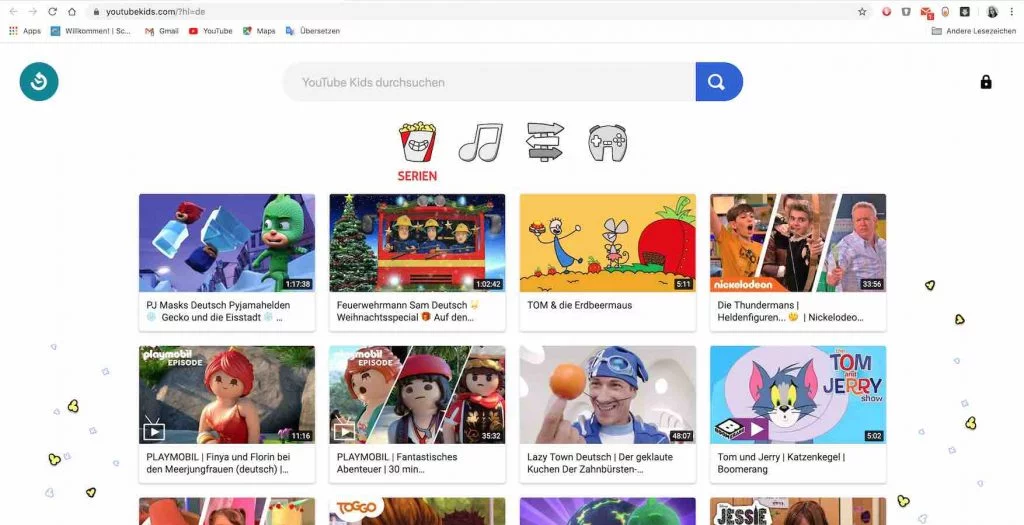
Task: Click the Feuerwehrmann Sam Deutsch title text
Action: [408, 311]
